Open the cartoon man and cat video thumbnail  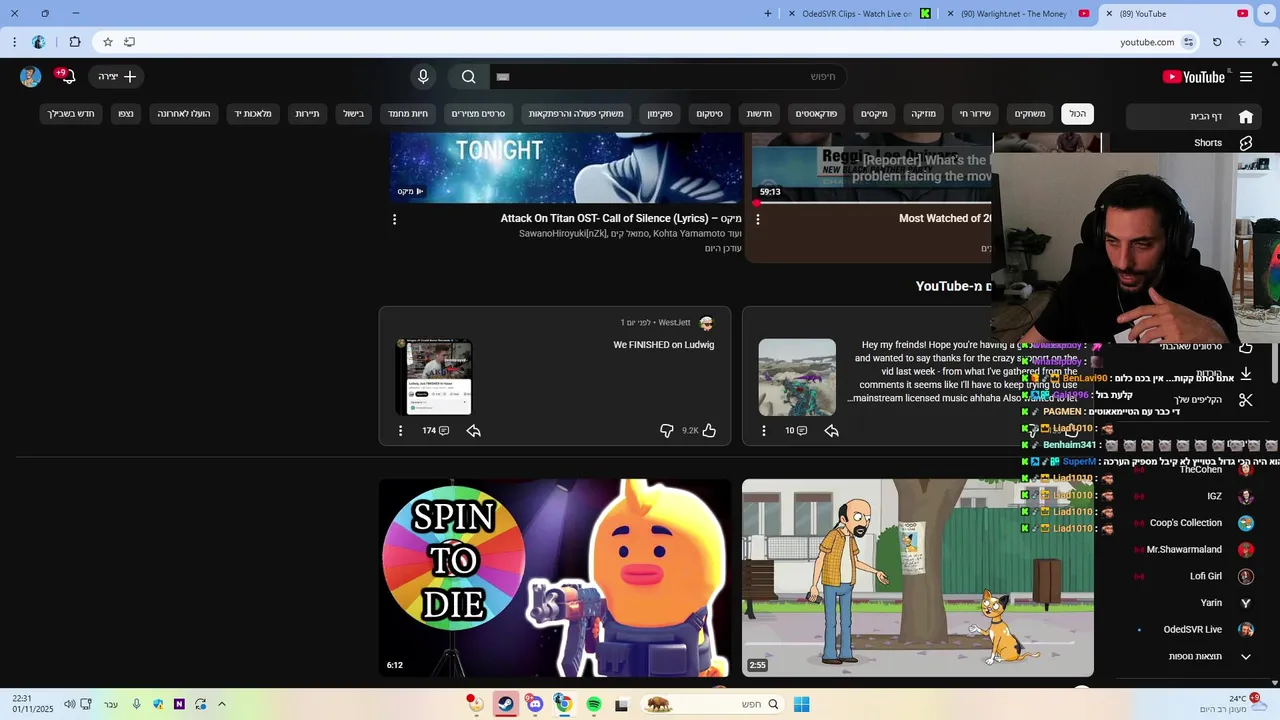918,578
